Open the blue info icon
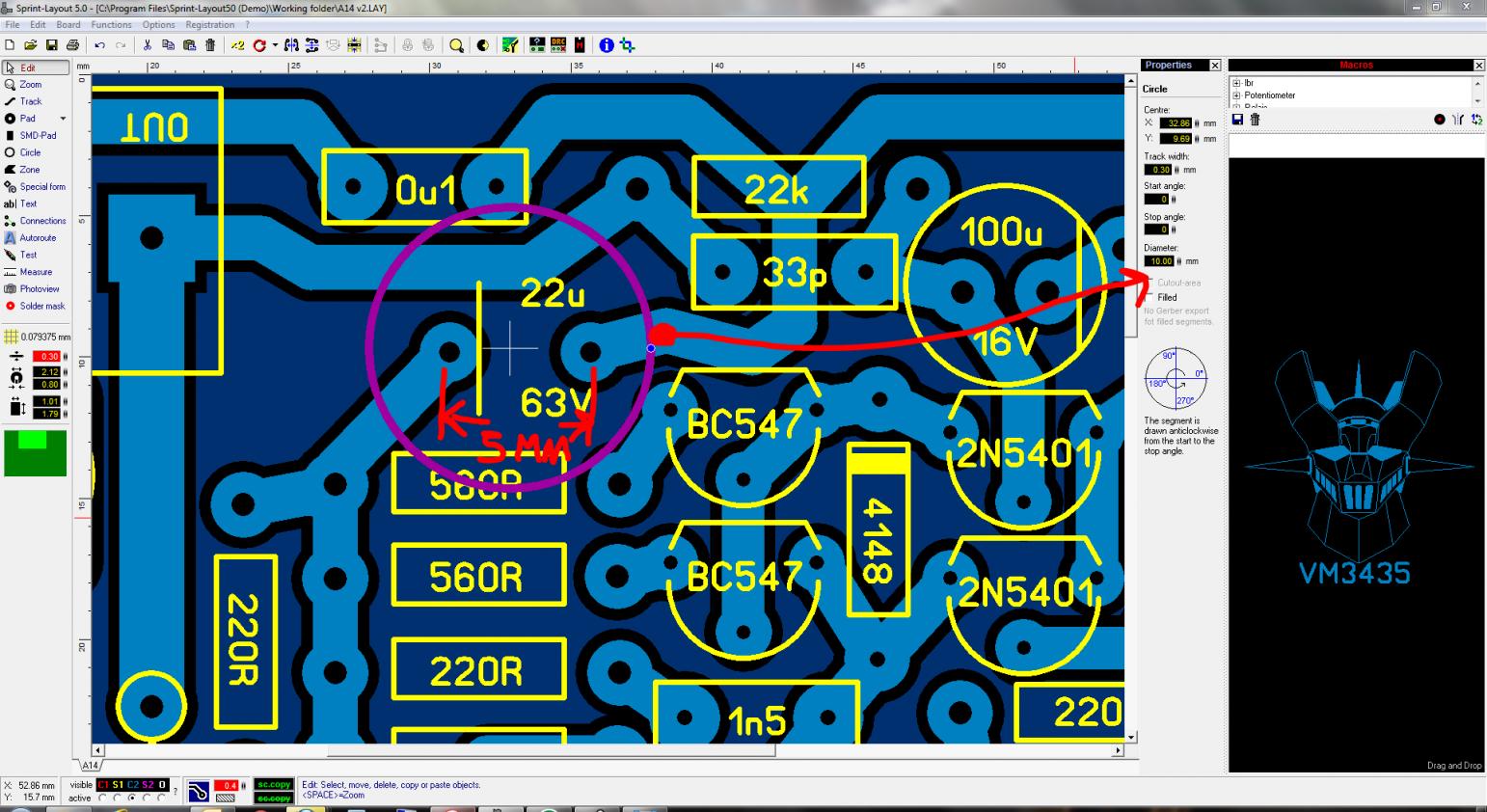The height and width of the screenshot is (812, 1487). (x=607, y=45)
